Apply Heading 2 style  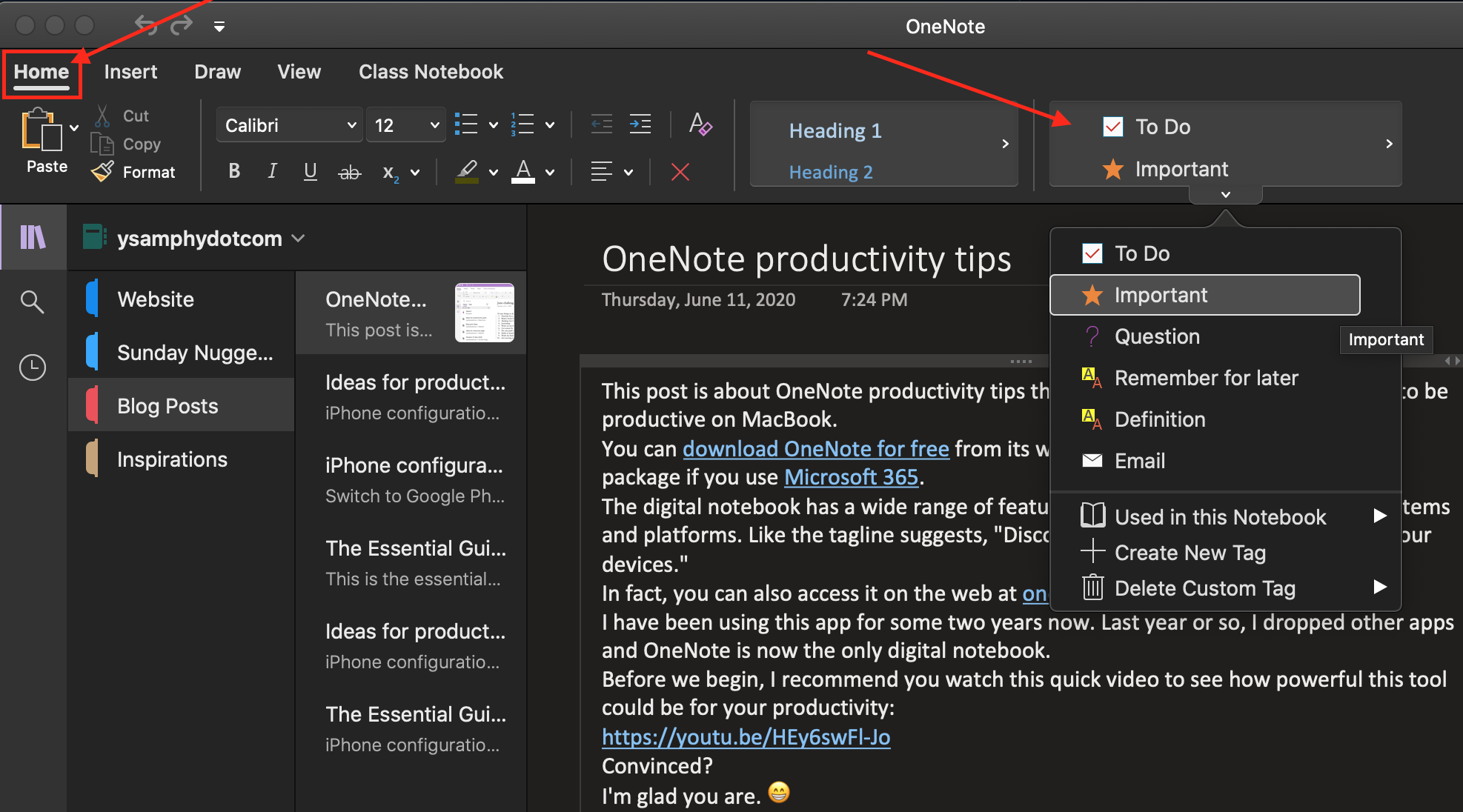[x=831, y=172]
